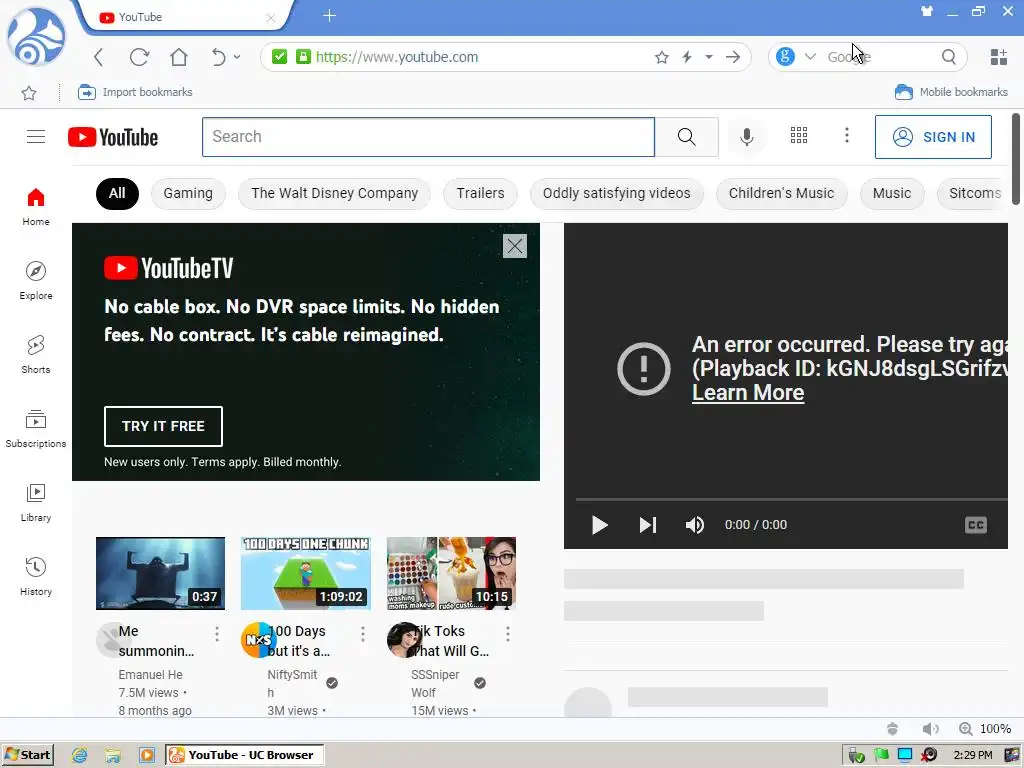
Task: Open Shorts in sidebar
Action: point(36,355)
